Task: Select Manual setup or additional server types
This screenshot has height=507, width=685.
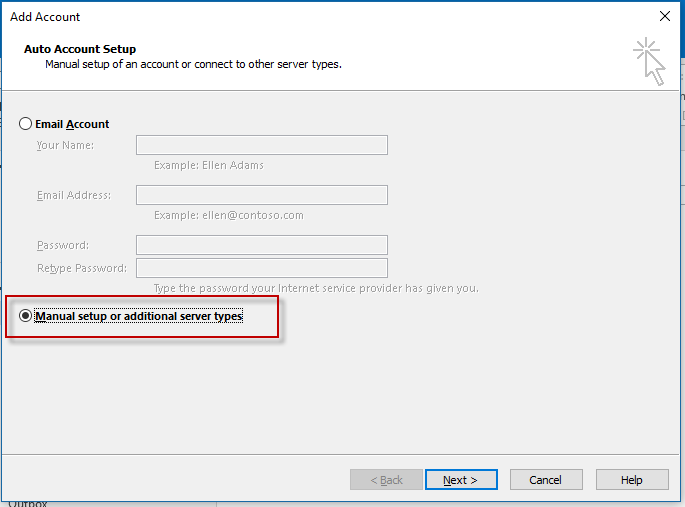Action: point(26,316)
